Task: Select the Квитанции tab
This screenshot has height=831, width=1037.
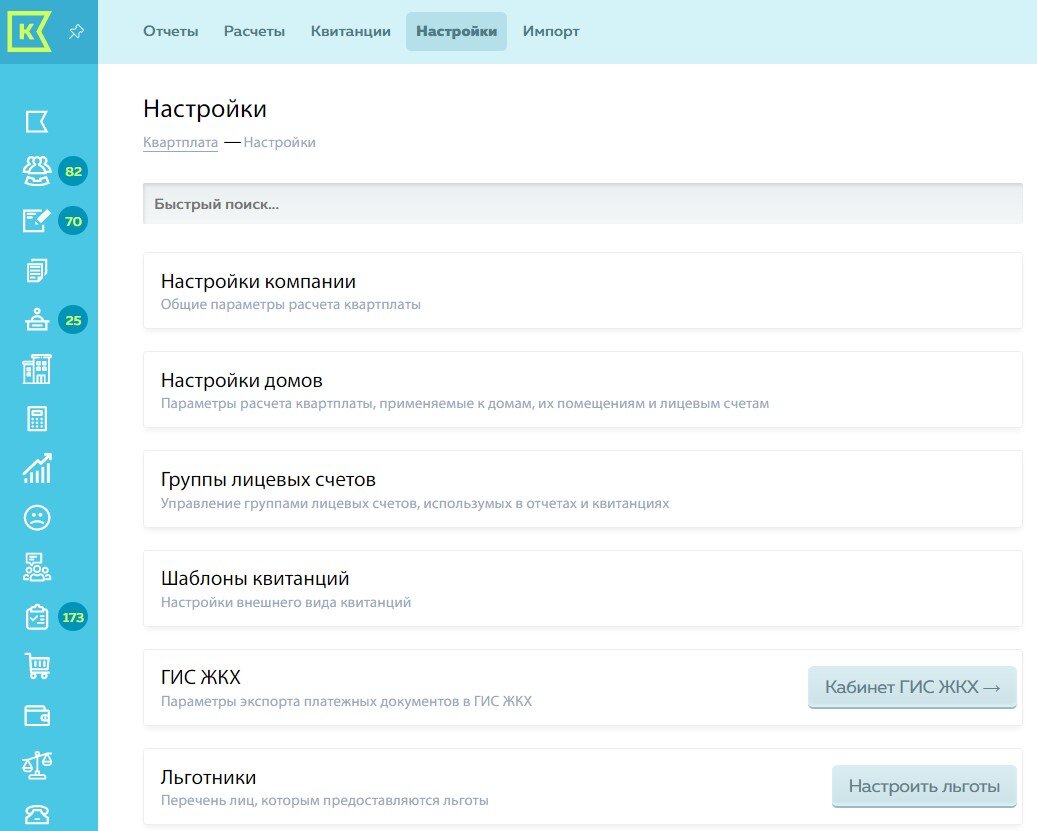Action: [x=351, y=31]
